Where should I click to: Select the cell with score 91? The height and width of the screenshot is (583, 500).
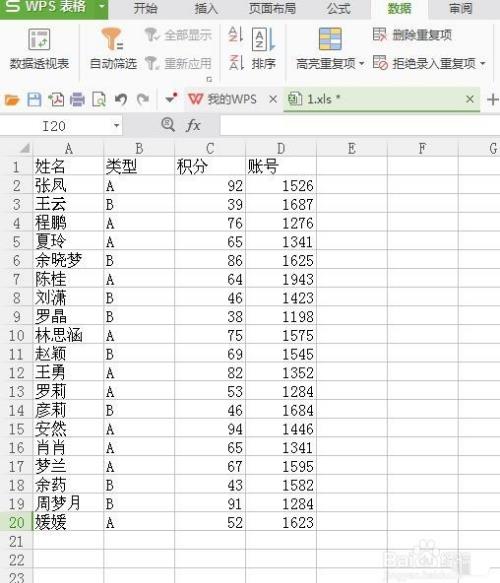point(210,503)
